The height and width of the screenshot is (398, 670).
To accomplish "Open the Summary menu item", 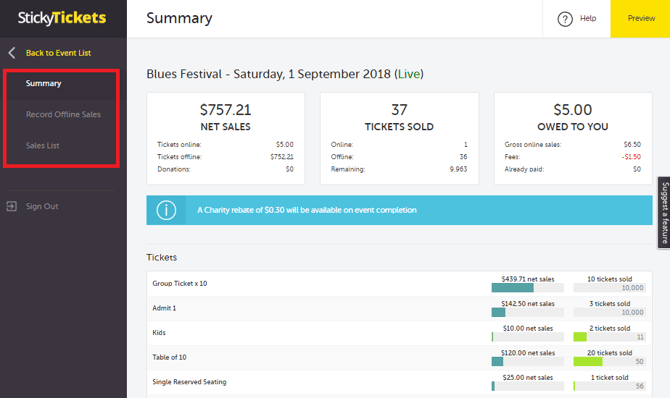I will 43,83.
